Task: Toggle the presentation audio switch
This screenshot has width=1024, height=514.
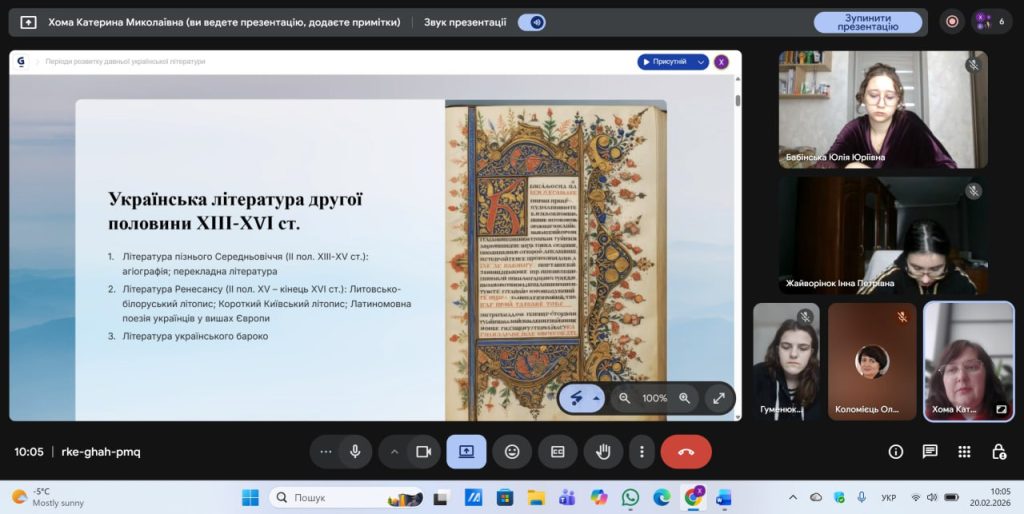Action: (531, 22)
